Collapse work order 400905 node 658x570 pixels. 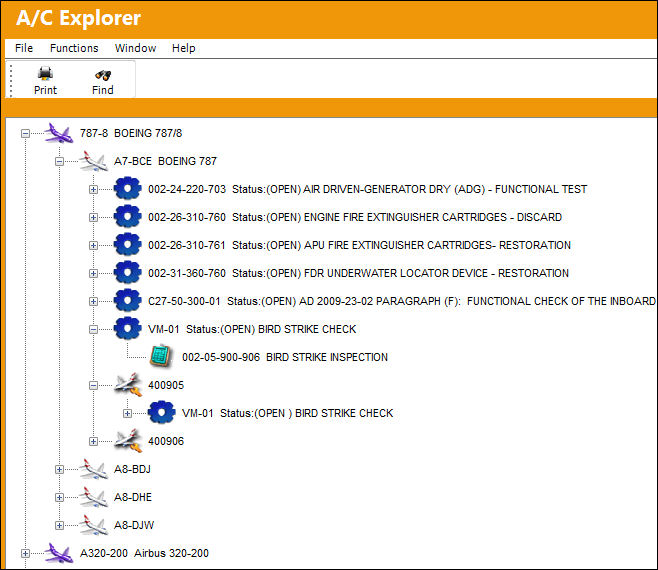[x=94, y=385]
